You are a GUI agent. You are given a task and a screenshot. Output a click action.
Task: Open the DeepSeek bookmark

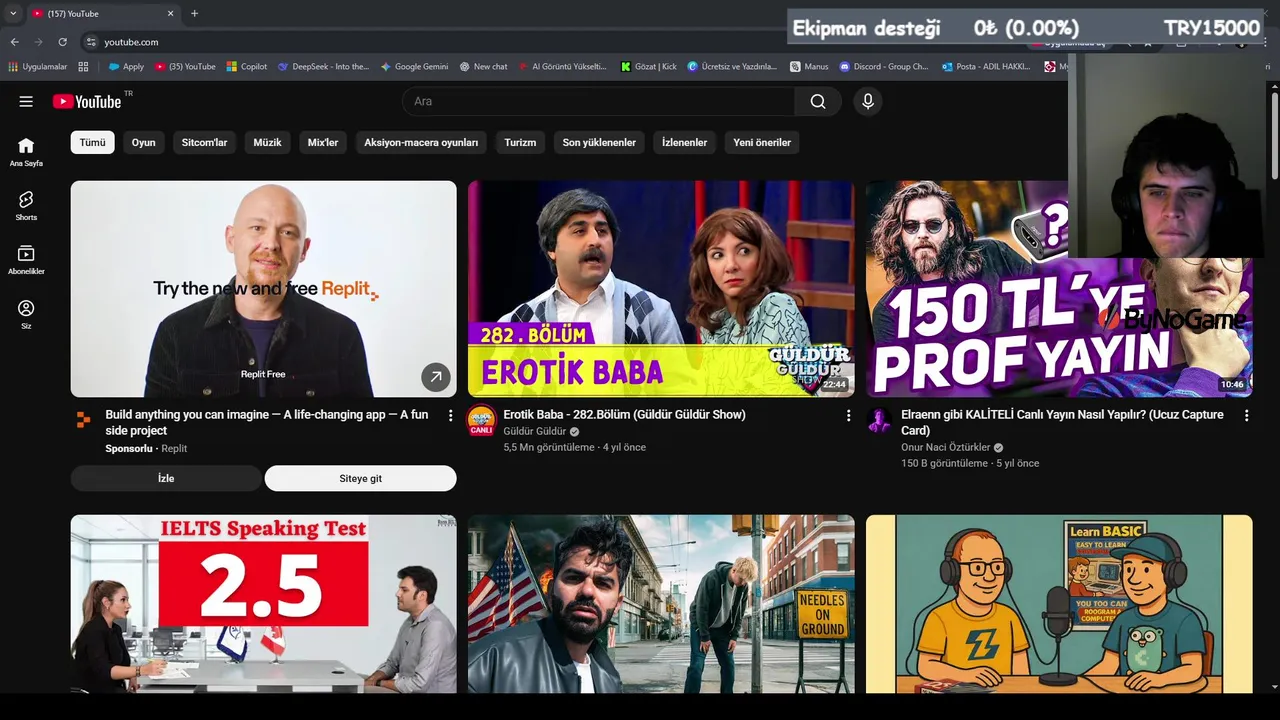323,66
